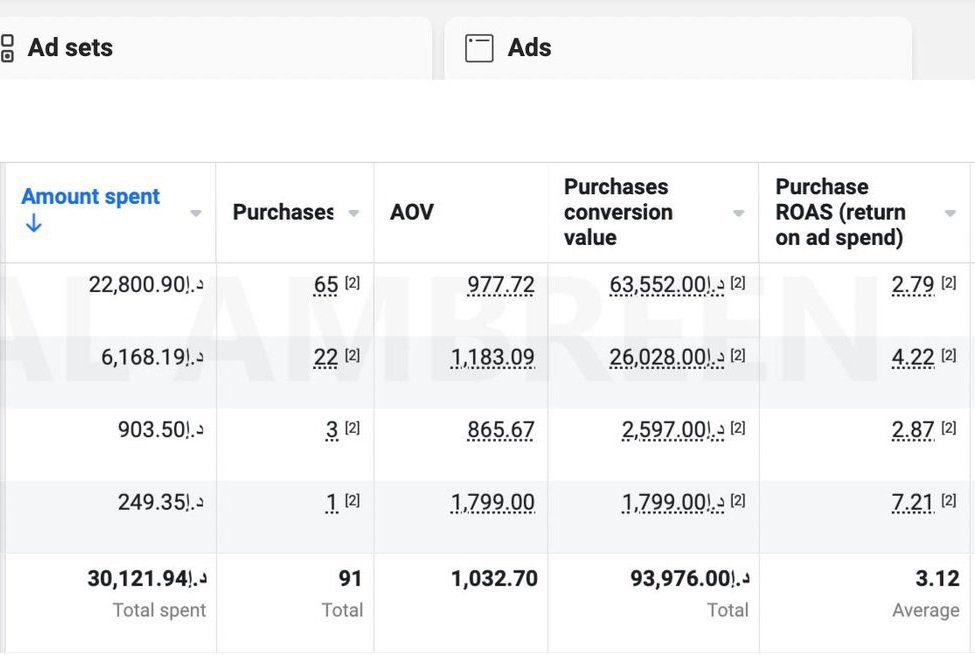Switch to the Ads tab
The image size is (975, 655).
pyautogui.click(x=529, y=48)
